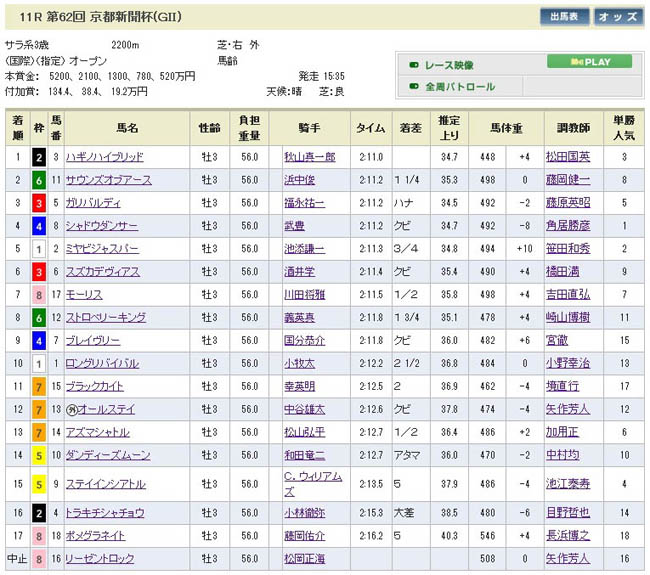This screenshot has height=575, width=650.
Task: Click the yellow frame 5 badge for ダンディーズムーン
Action: click(x=38, y=454)
